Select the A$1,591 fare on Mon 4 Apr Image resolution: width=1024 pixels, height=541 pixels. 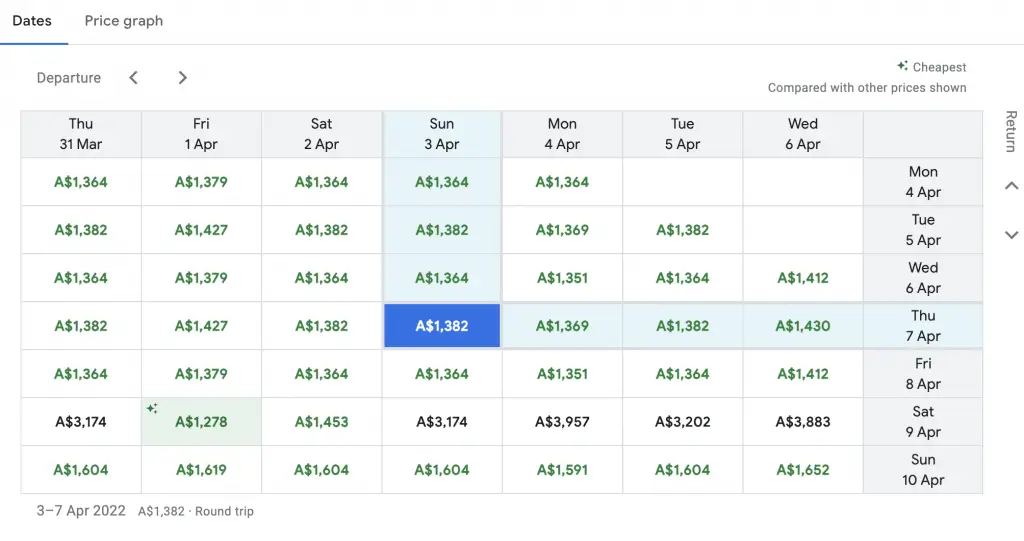point(562,470)
